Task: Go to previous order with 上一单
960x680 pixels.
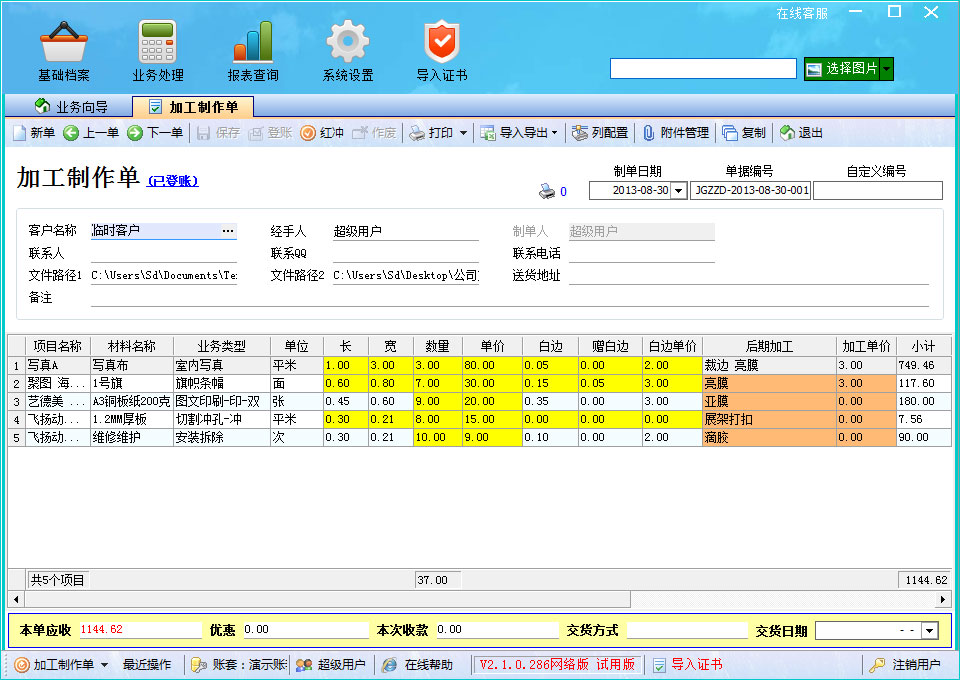Action: 91,133
